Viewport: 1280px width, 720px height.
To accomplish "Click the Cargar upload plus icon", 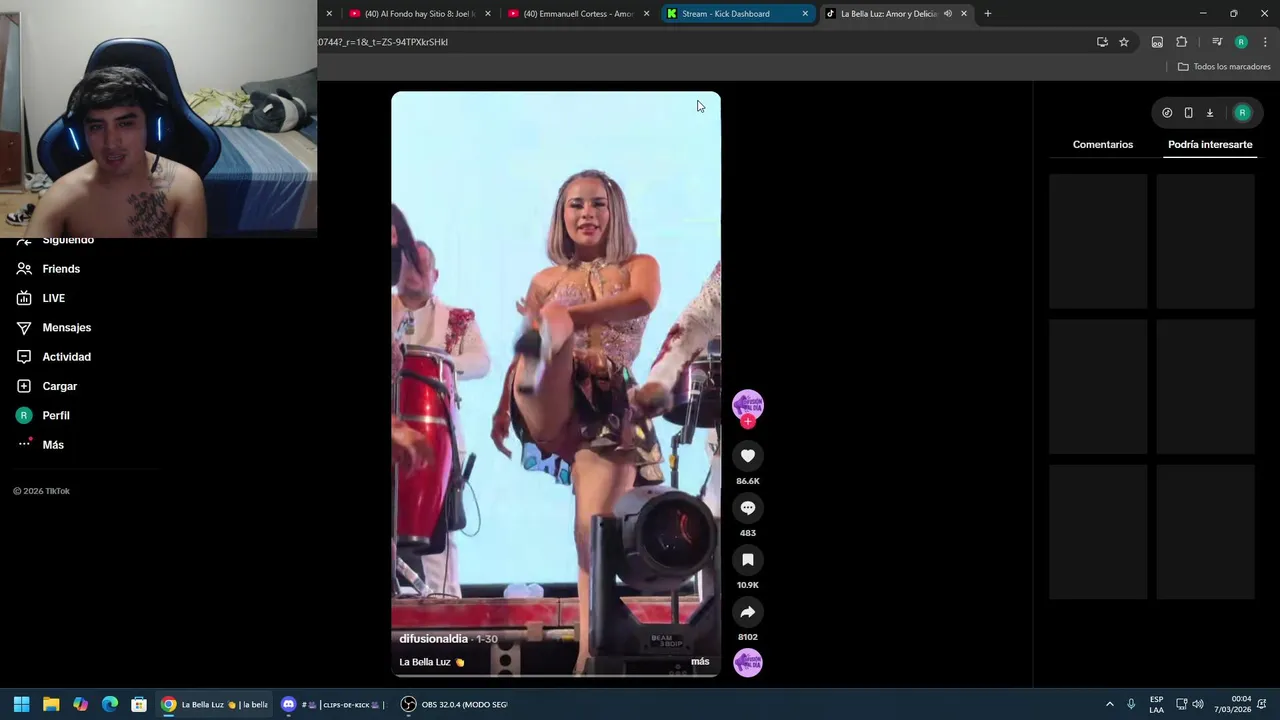I will (x=24, y=386).
